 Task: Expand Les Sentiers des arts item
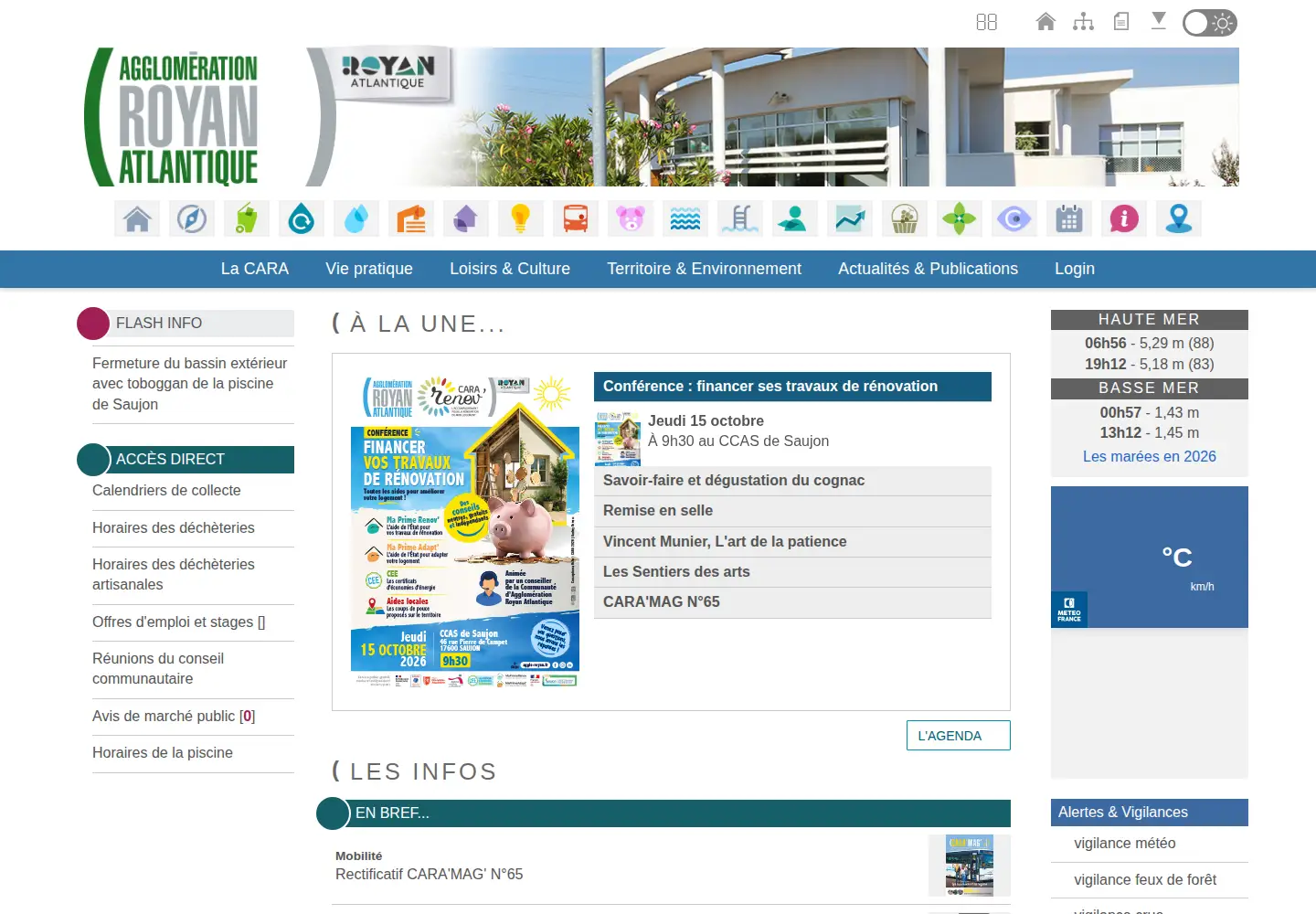pos(792,572)
